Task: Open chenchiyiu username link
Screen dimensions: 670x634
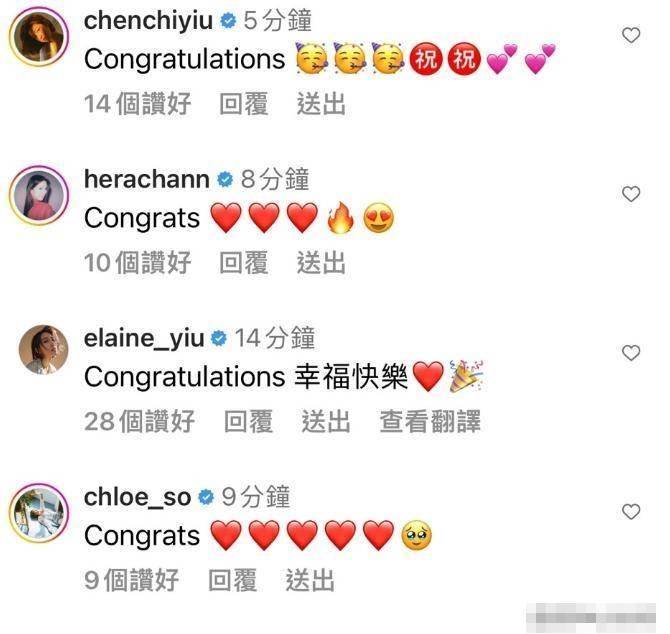Action: click(x=148, y=21)
